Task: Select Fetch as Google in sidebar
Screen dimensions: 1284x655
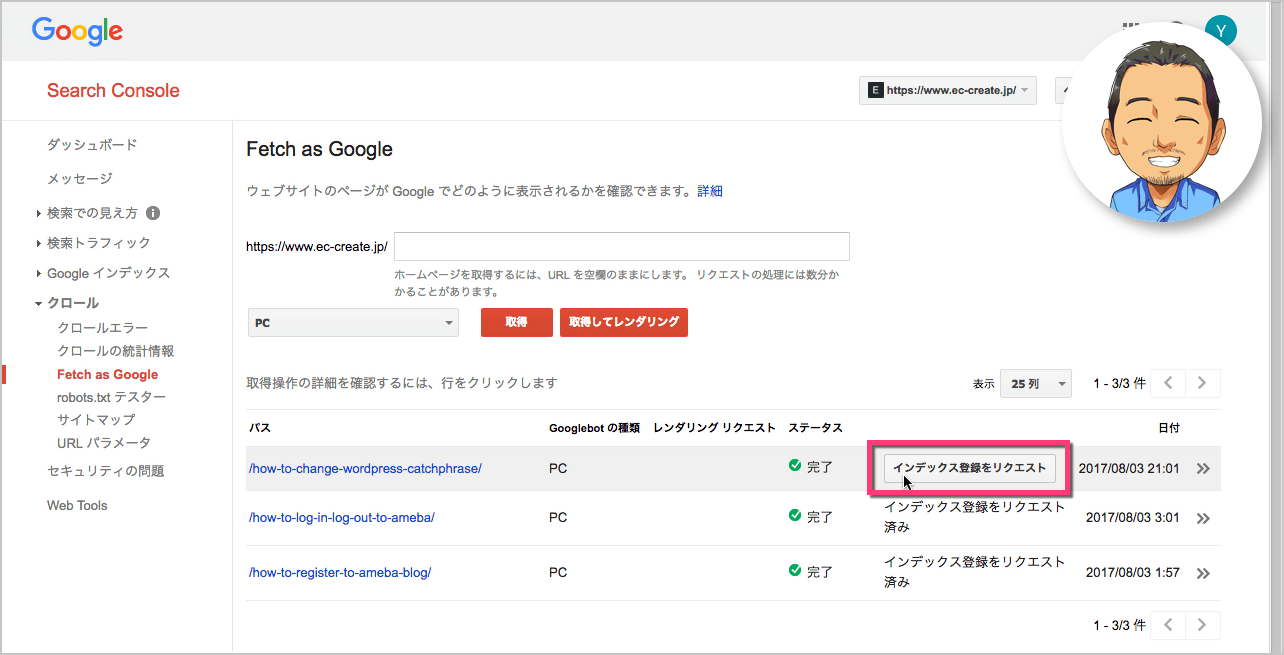Action: (x=107, y=375)
